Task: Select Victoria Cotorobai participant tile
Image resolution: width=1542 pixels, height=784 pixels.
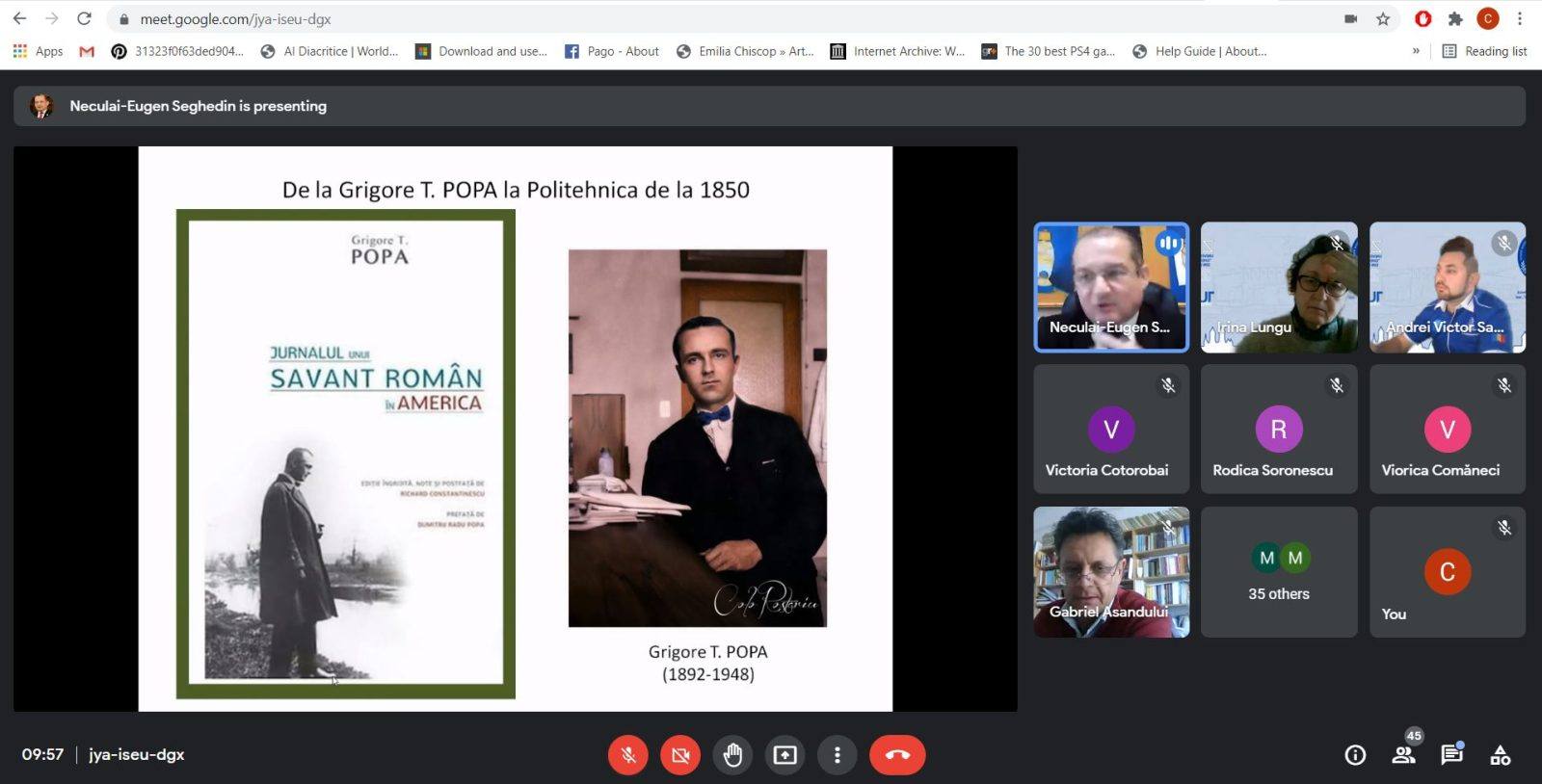Action: point(1111,429)
